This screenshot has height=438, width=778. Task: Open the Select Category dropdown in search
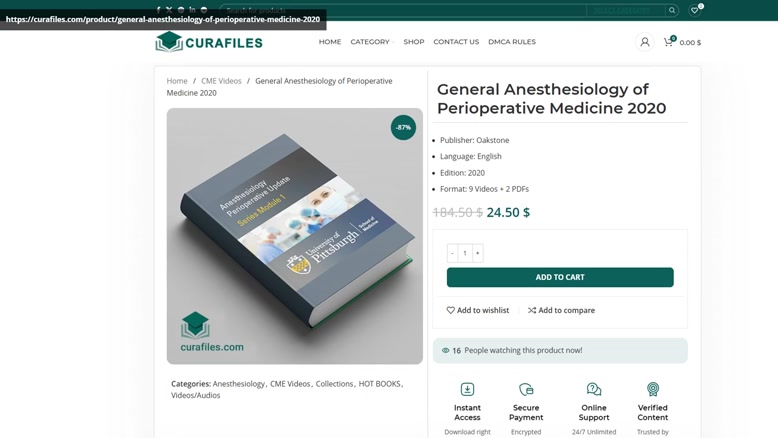click(x=626, y=10)
